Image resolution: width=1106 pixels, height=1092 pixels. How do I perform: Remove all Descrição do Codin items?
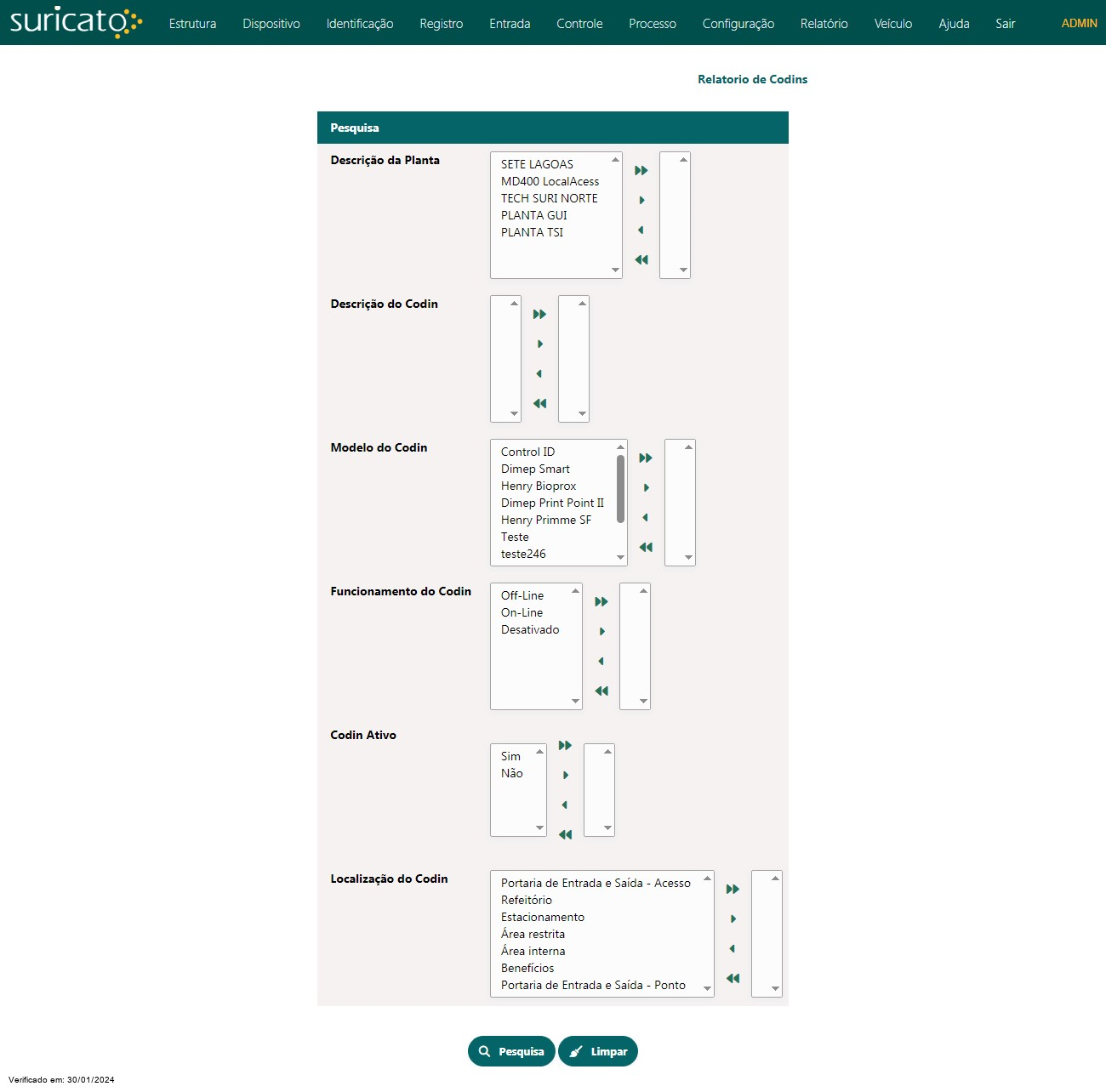[x=539, y=404]
